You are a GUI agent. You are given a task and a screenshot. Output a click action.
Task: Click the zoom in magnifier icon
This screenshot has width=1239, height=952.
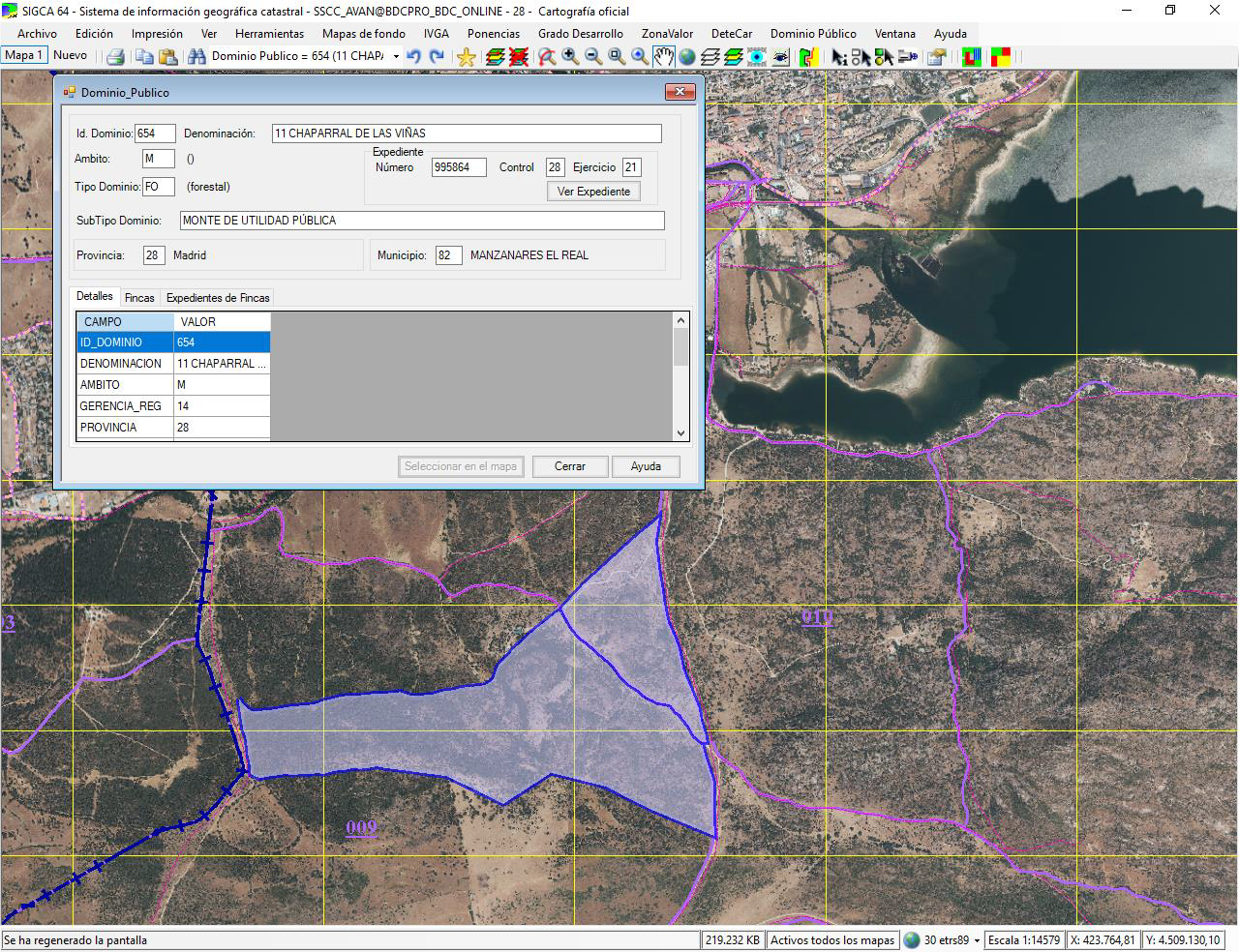tap(570, 56)
